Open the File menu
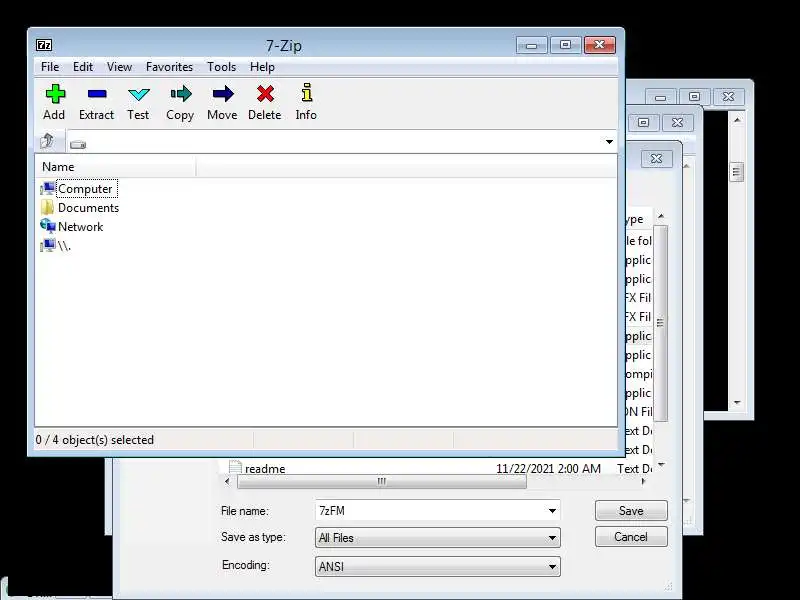 tap(50, 67)
